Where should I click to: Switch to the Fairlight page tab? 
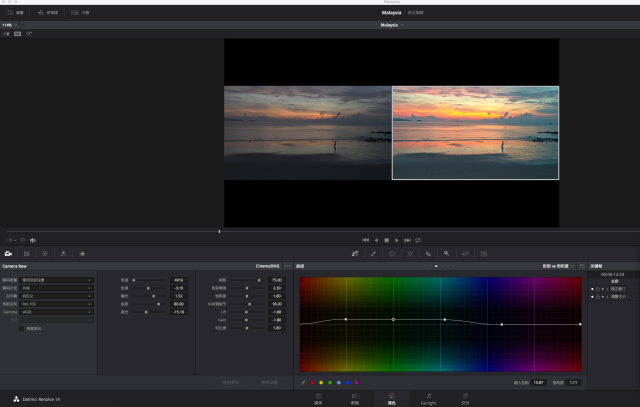[428, 398]
